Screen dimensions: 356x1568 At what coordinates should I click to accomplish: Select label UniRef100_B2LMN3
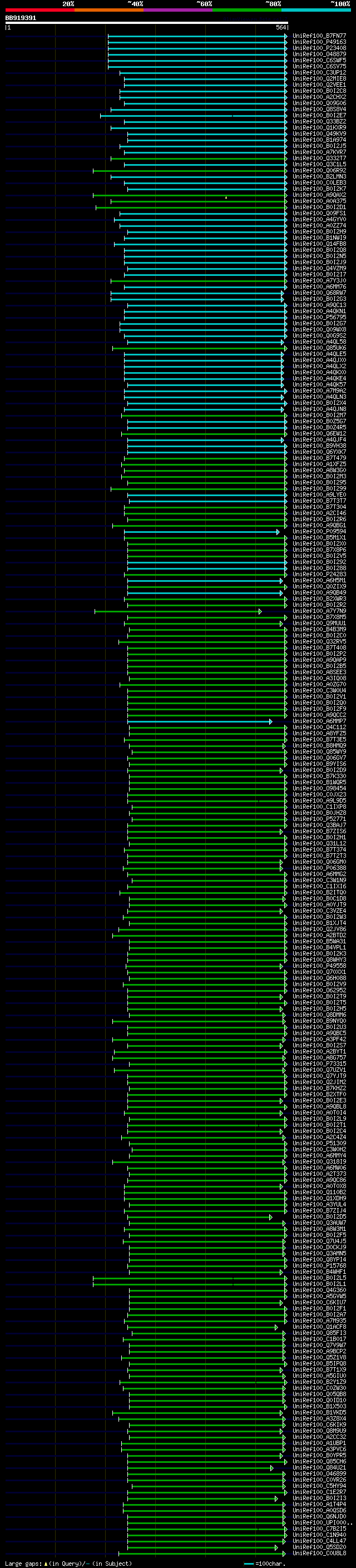pos(319,176)
